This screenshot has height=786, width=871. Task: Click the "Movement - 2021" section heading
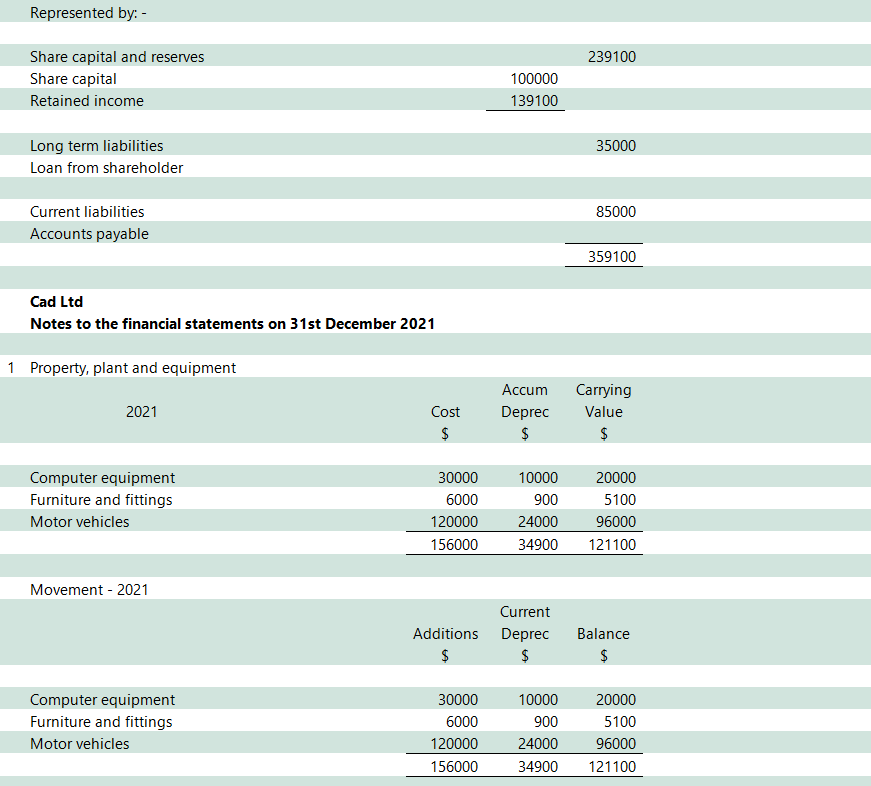coord(89,590)
